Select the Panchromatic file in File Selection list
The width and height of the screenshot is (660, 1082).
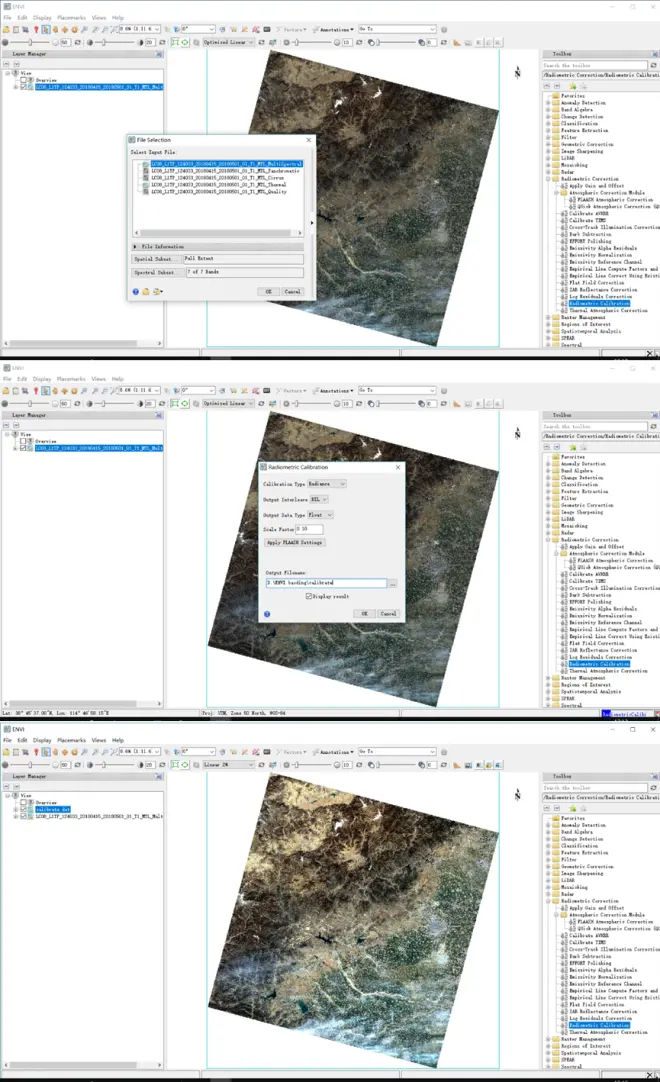(225, 171)
